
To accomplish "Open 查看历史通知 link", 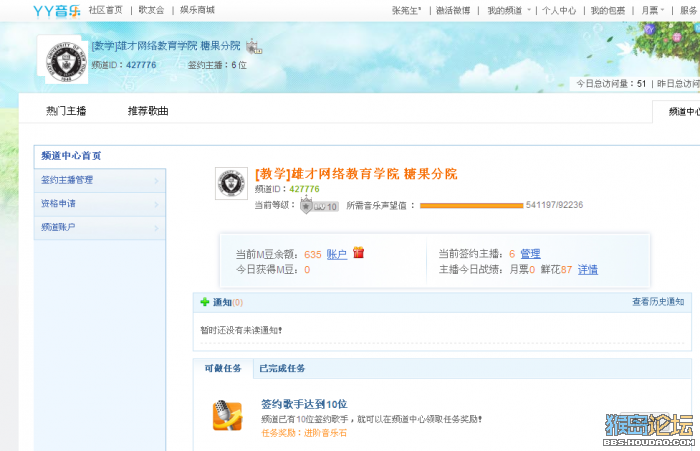I will click(658, 302).
